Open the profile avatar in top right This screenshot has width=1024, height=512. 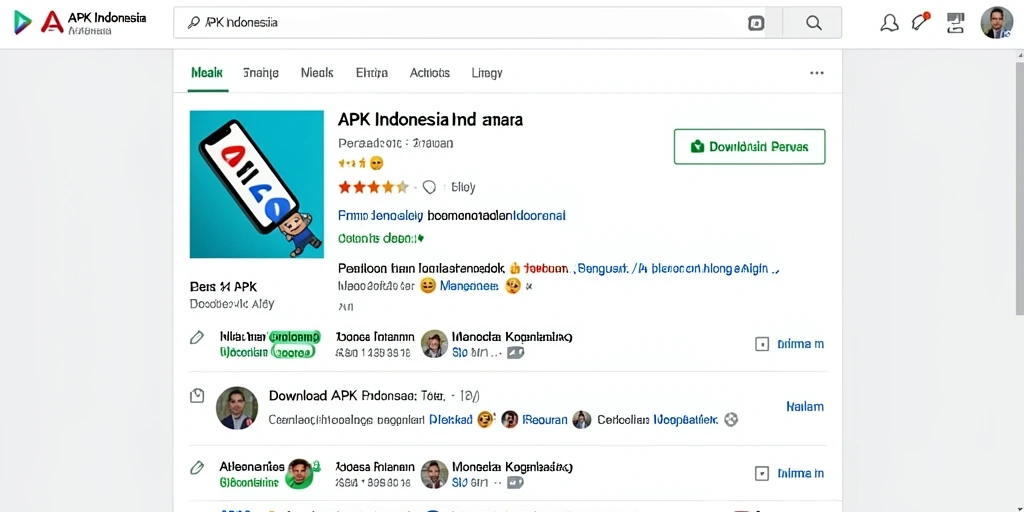(997, 23)
